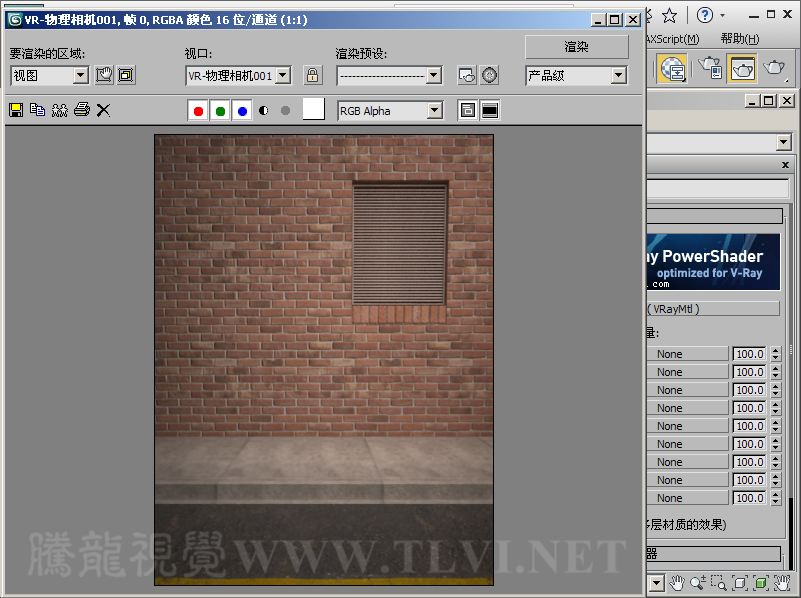Click the clone rendered frame window icon

coord(59,110)
